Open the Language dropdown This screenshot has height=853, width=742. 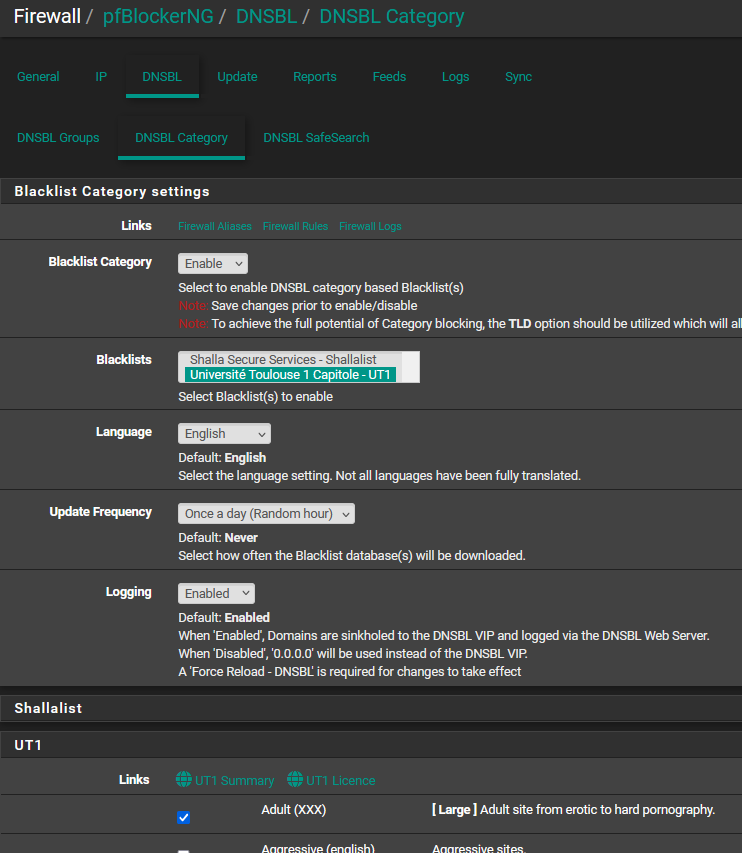224,434
